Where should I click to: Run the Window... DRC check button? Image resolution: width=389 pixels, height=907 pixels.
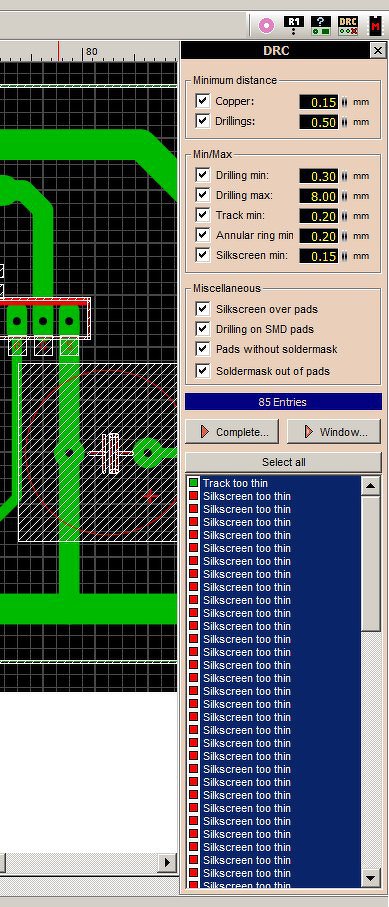click(334, 432)
